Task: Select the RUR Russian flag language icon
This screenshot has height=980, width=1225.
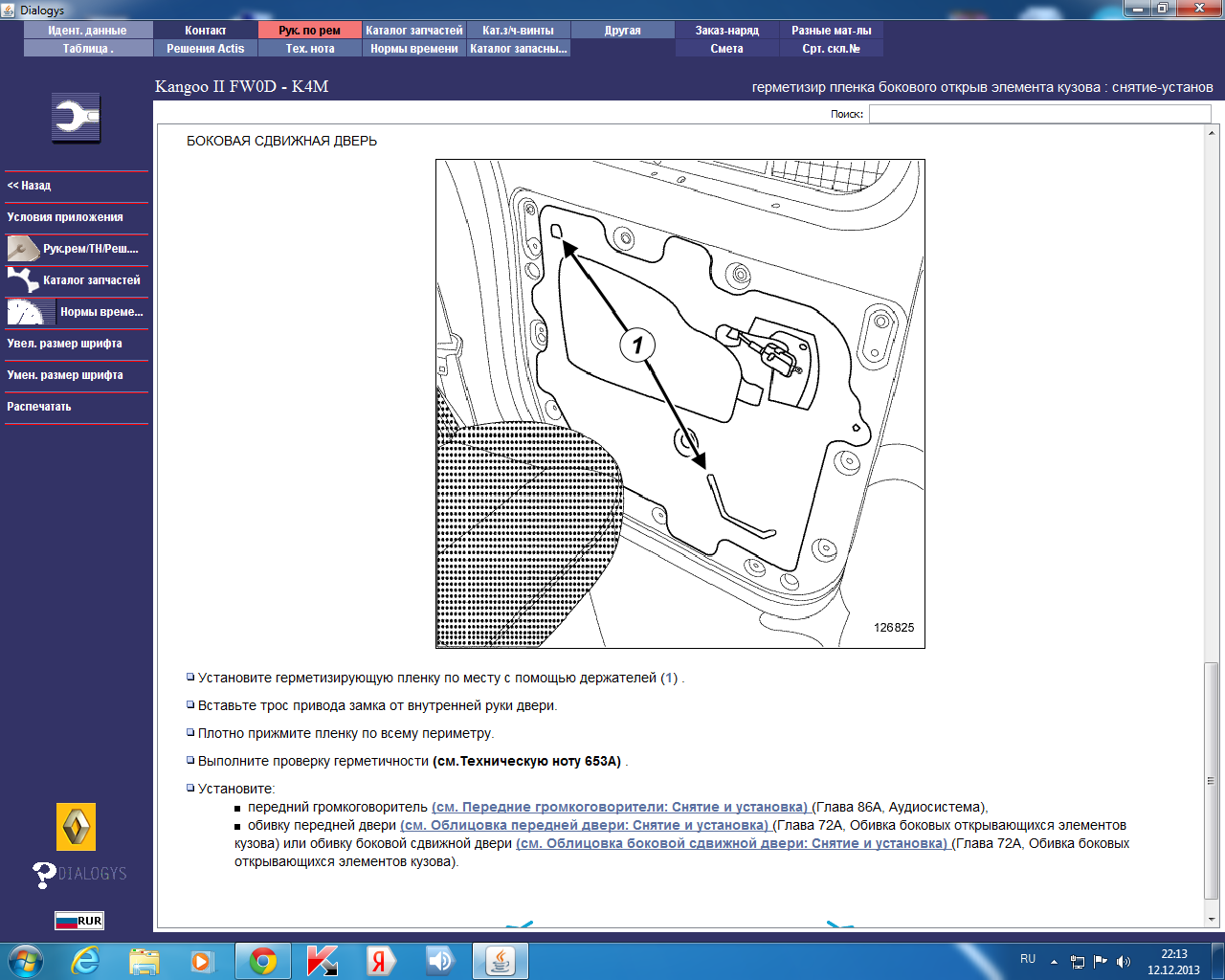Action: pyautogui.click(x=78, y=921)
